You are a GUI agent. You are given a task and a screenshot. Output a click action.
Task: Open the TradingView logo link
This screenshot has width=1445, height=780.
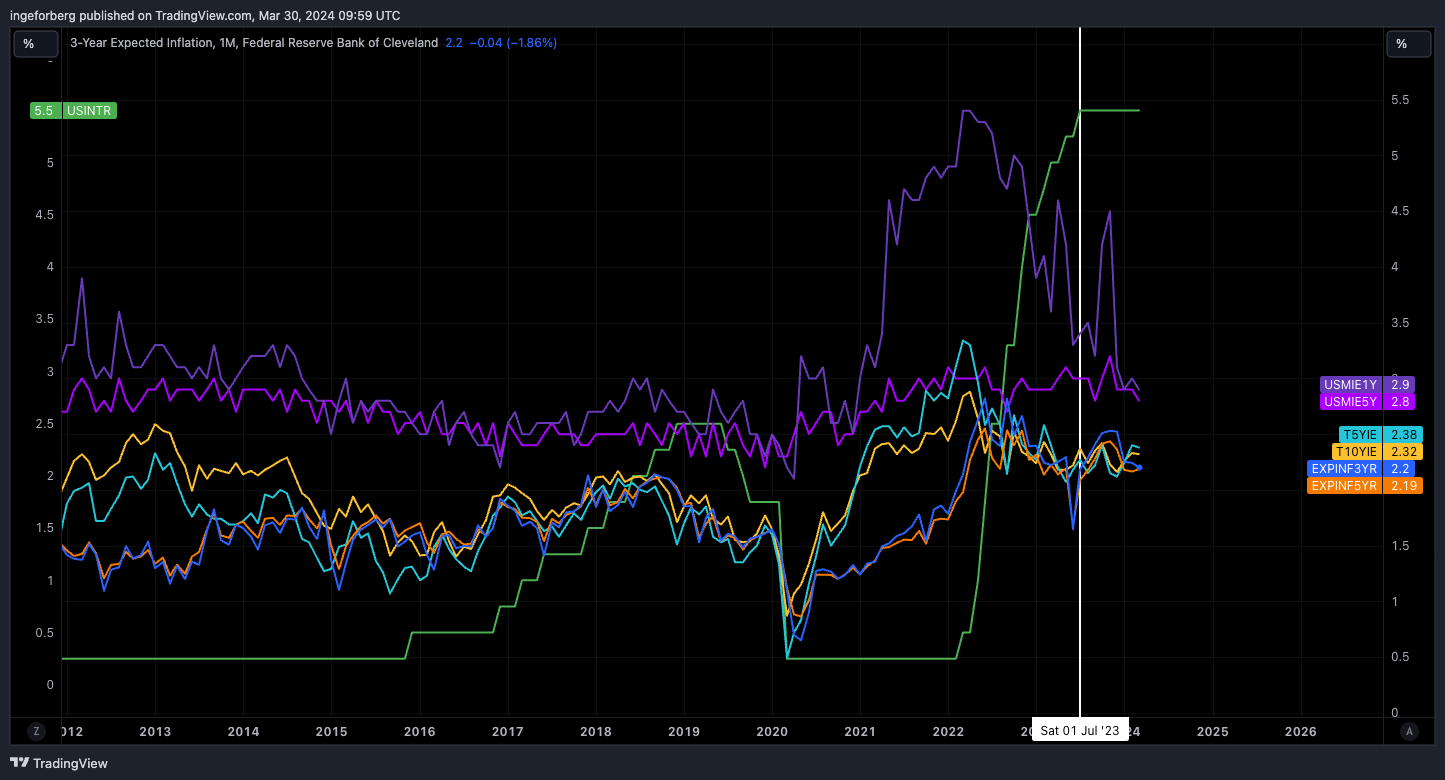coord(59,763)
